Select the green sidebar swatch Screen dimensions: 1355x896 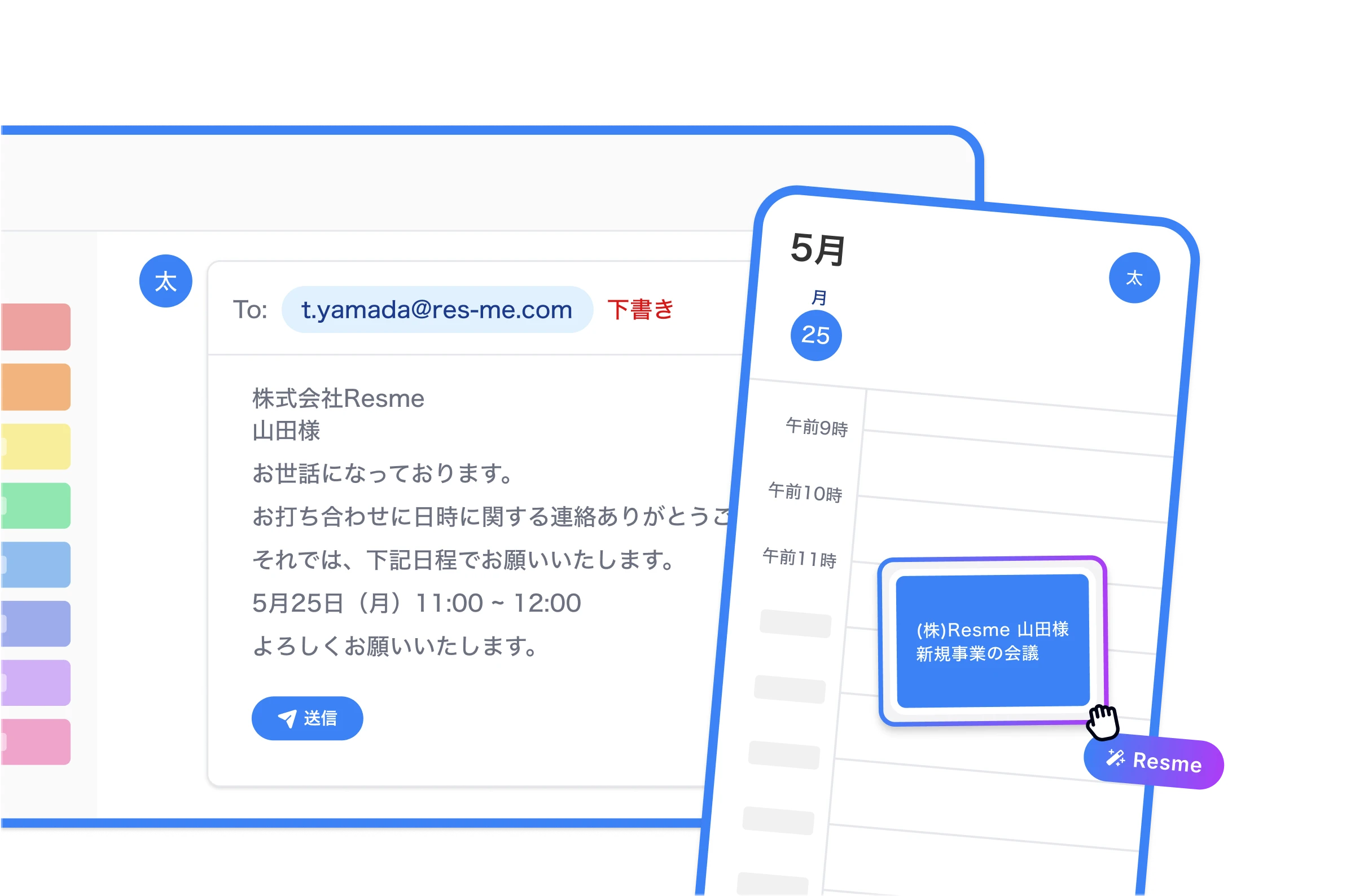[36, 506]
